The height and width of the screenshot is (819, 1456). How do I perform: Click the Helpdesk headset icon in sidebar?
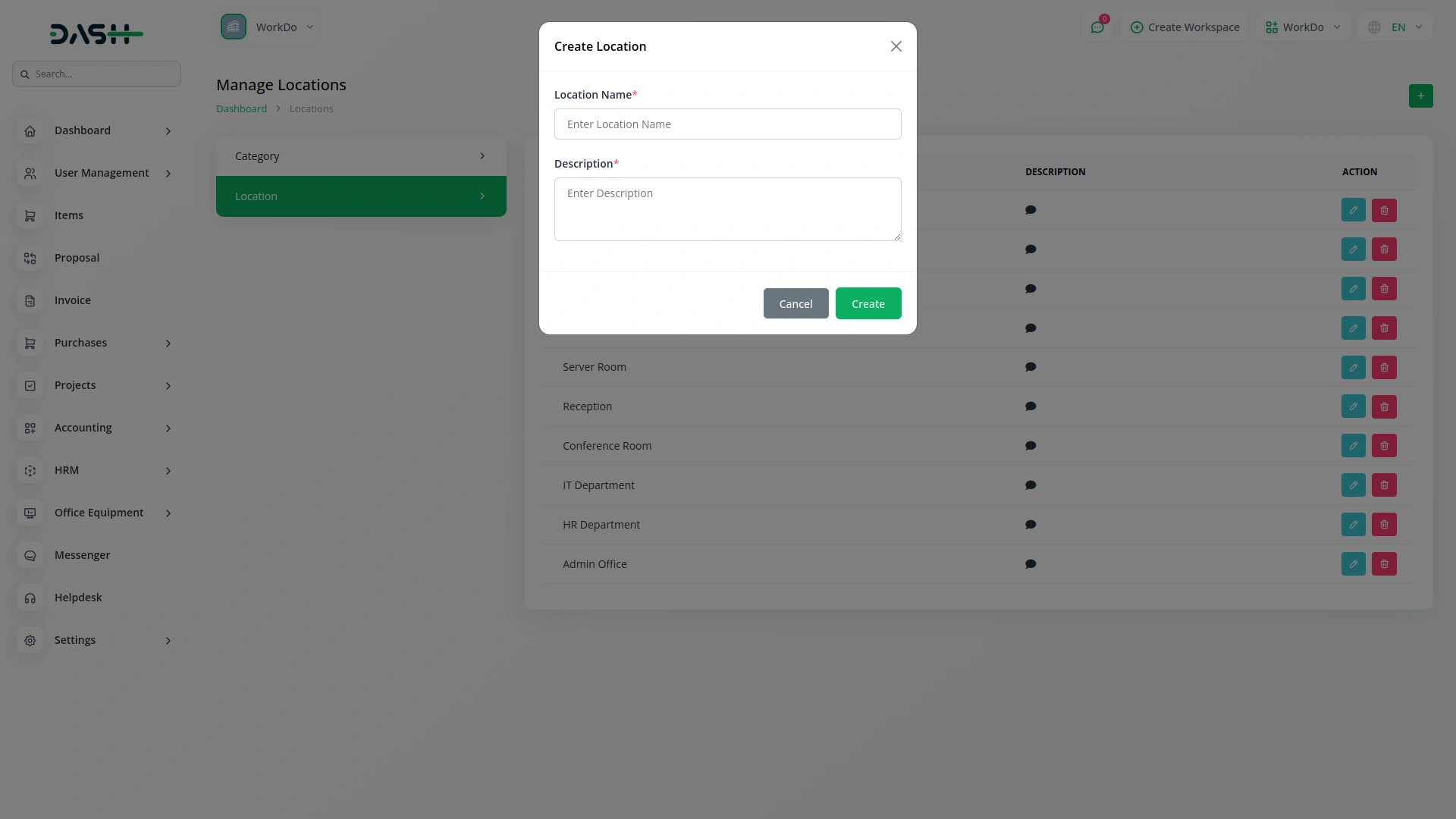[30, 598]
